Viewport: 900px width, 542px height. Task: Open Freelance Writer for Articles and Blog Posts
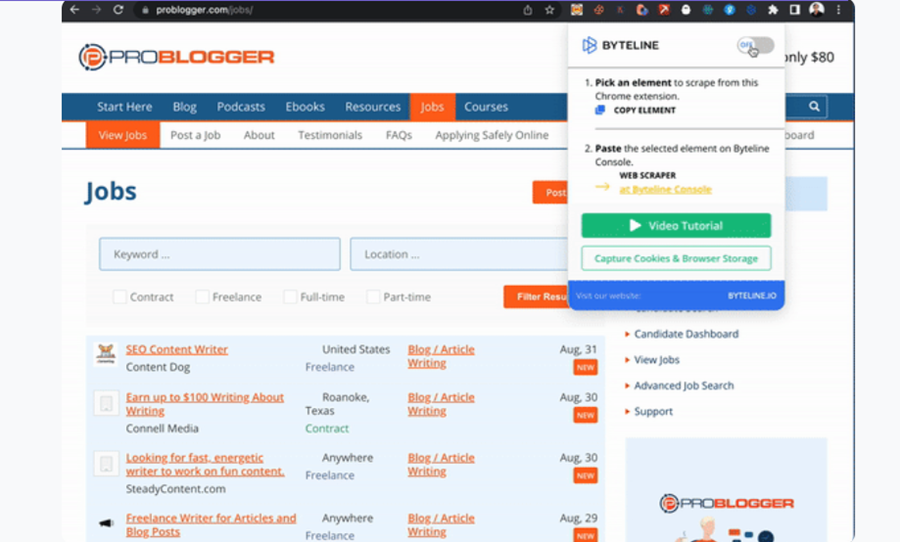pos(211,525)
